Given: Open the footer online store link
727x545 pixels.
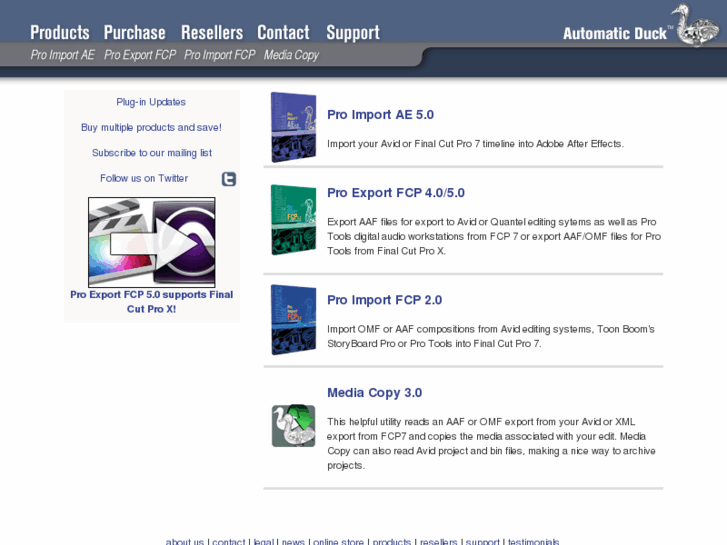Looking at the screenshot, I should [x=338, y=541].
